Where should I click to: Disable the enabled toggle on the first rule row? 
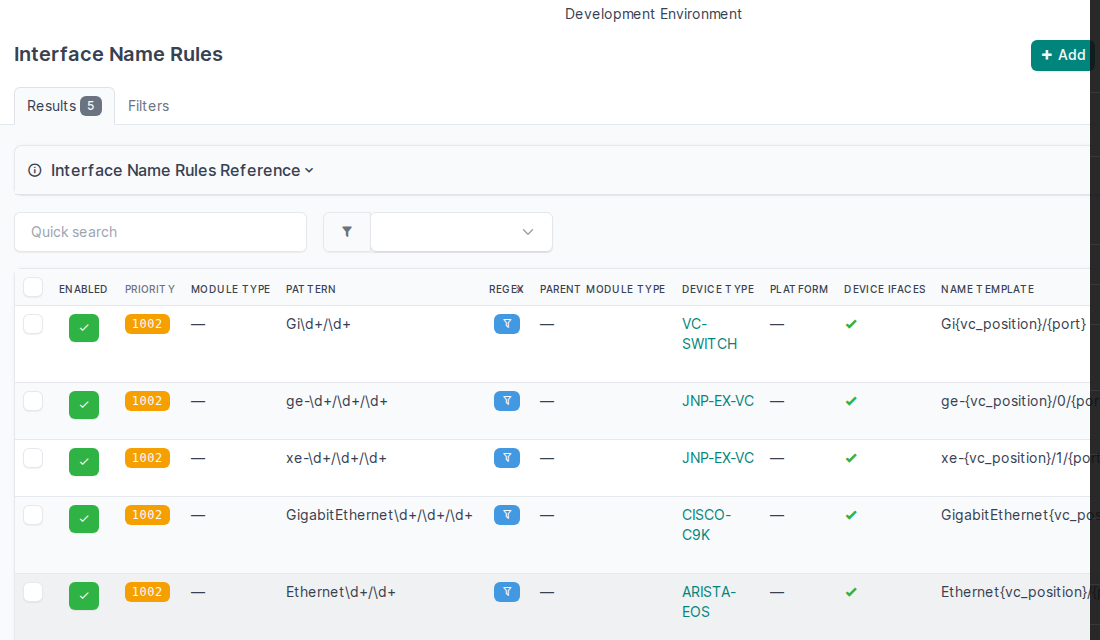(84, 327)
